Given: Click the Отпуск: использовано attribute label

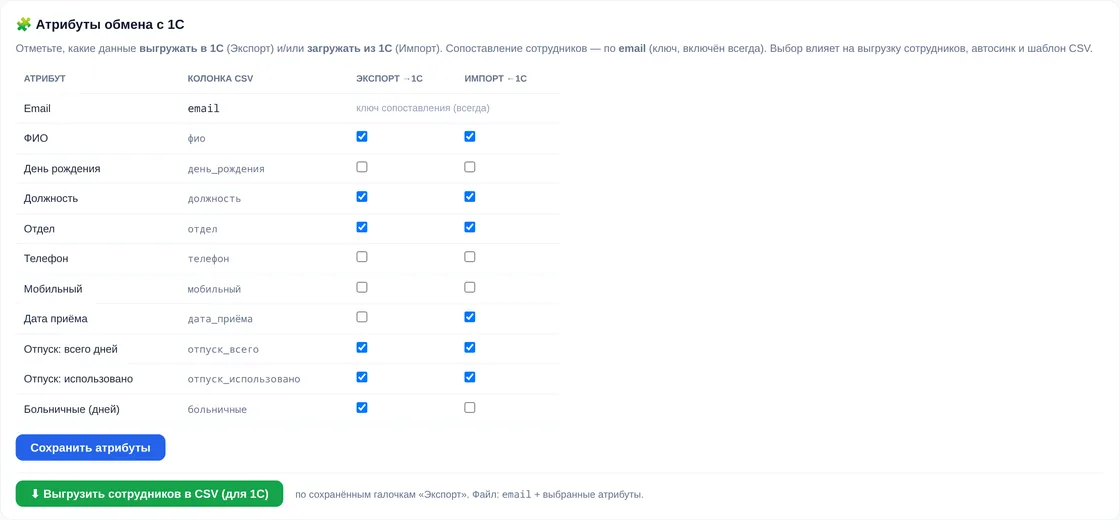Looking at the screenshot, I should [78, 379].
